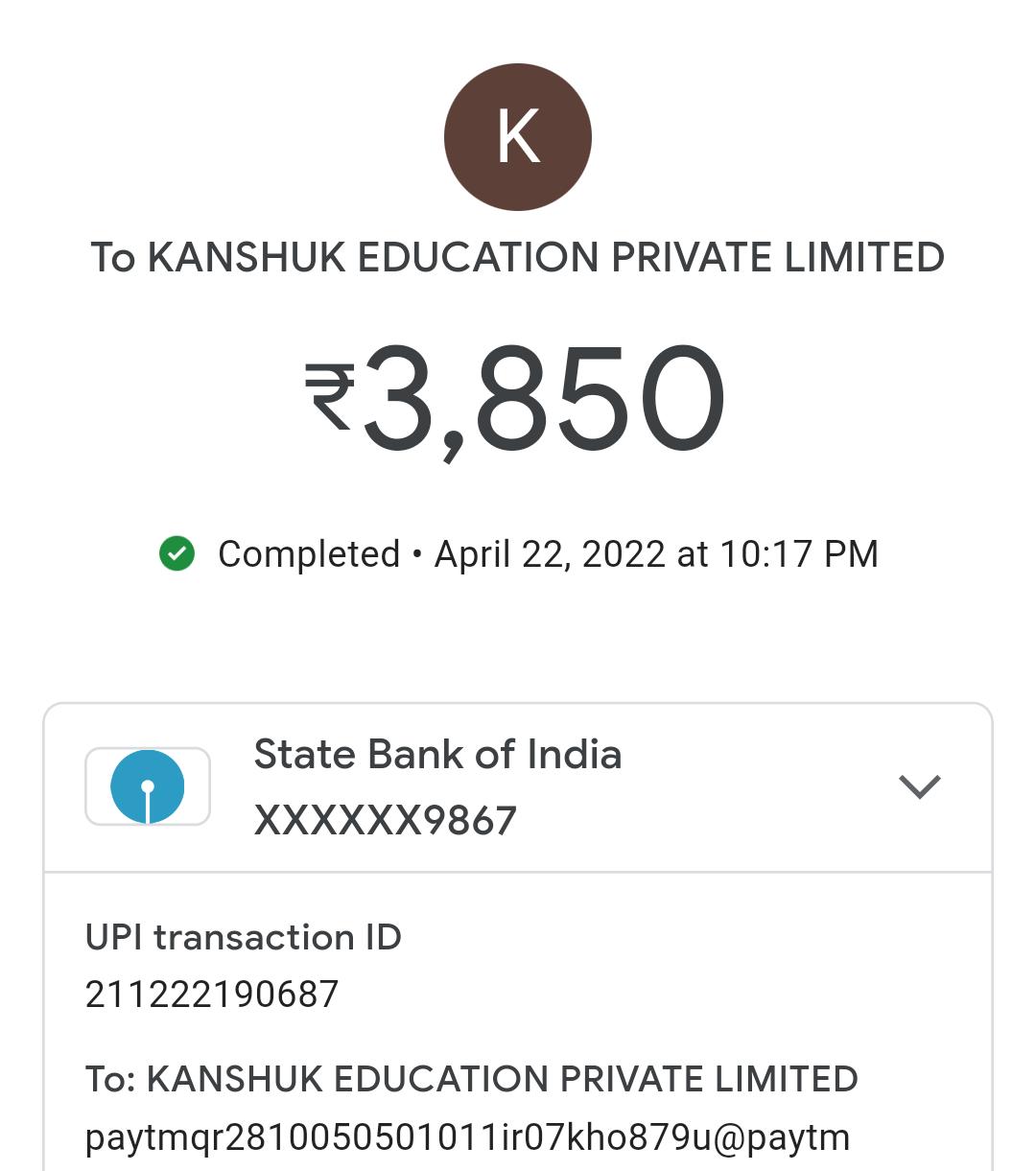Tap the State Bank of India logo
This screenshot has height=1171, width=1036.
pyautogui.click(x=148, y=787)
